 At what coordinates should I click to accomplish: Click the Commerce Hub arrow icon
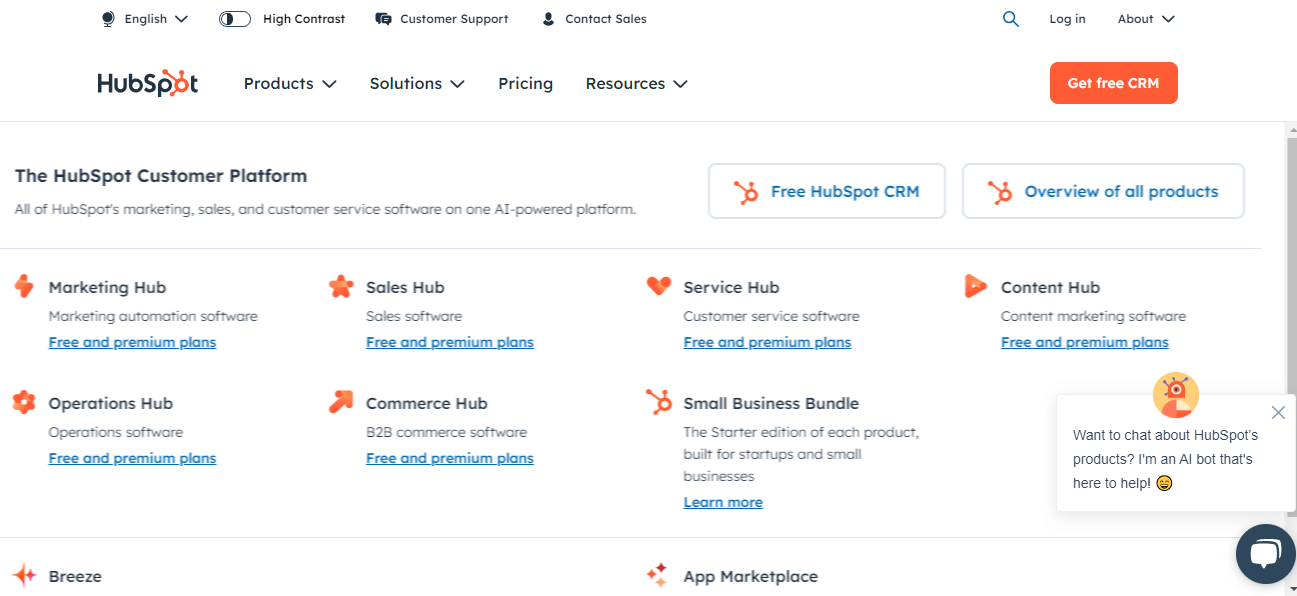pyautogui.click(x=341, y=402)
